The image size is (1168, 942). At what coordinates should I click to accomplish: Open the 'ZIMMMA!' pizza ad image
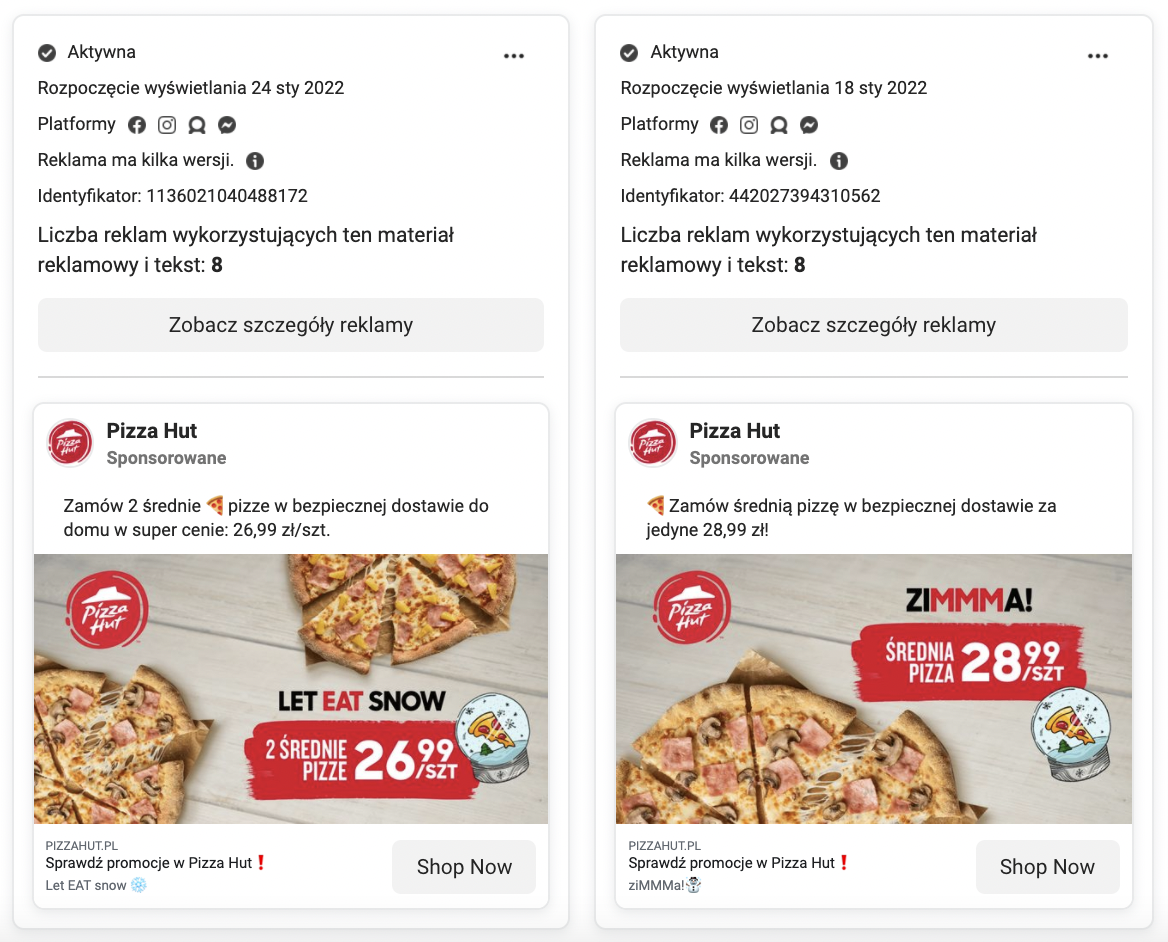[x=873, y=689]
